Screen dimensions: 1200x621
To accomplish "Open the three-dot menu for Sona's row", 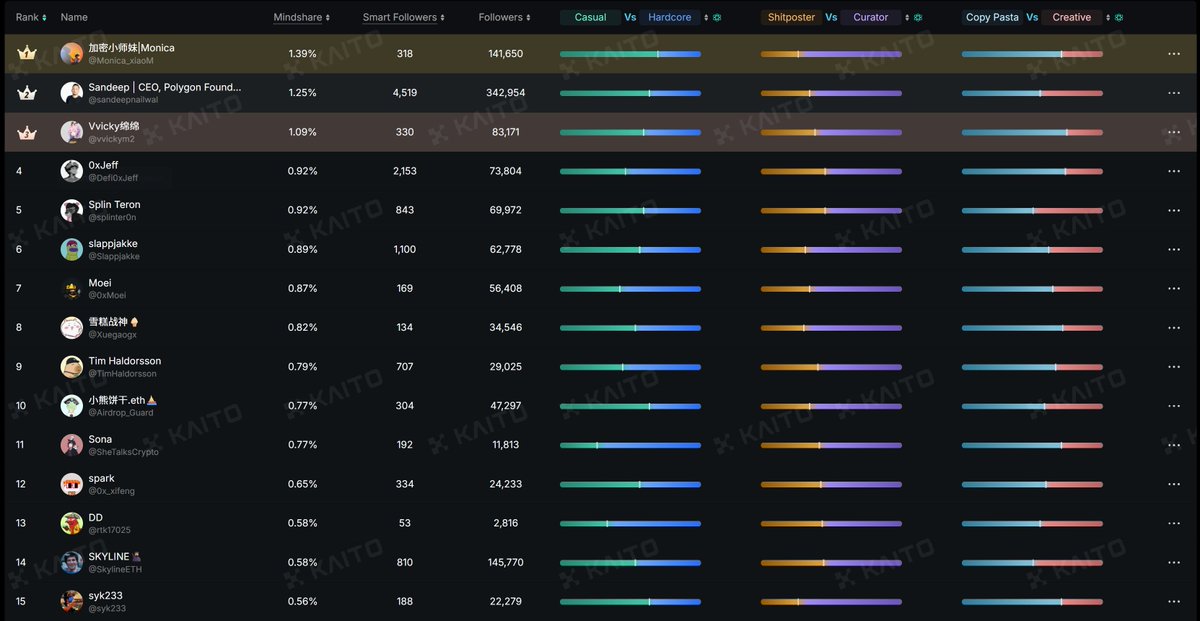I will pos(1174,445).
